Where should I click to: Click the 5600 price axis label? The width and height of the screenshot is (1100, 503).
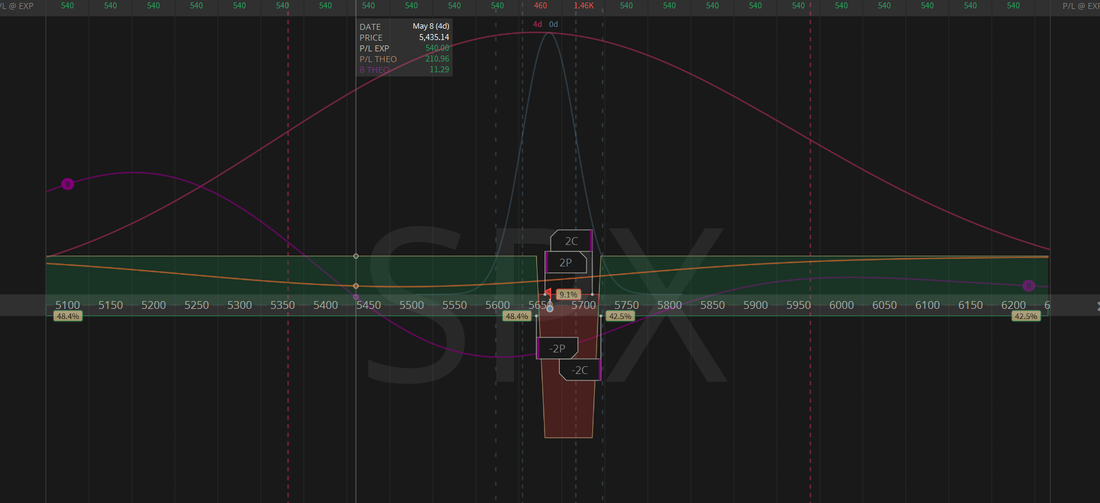(497, 305)
